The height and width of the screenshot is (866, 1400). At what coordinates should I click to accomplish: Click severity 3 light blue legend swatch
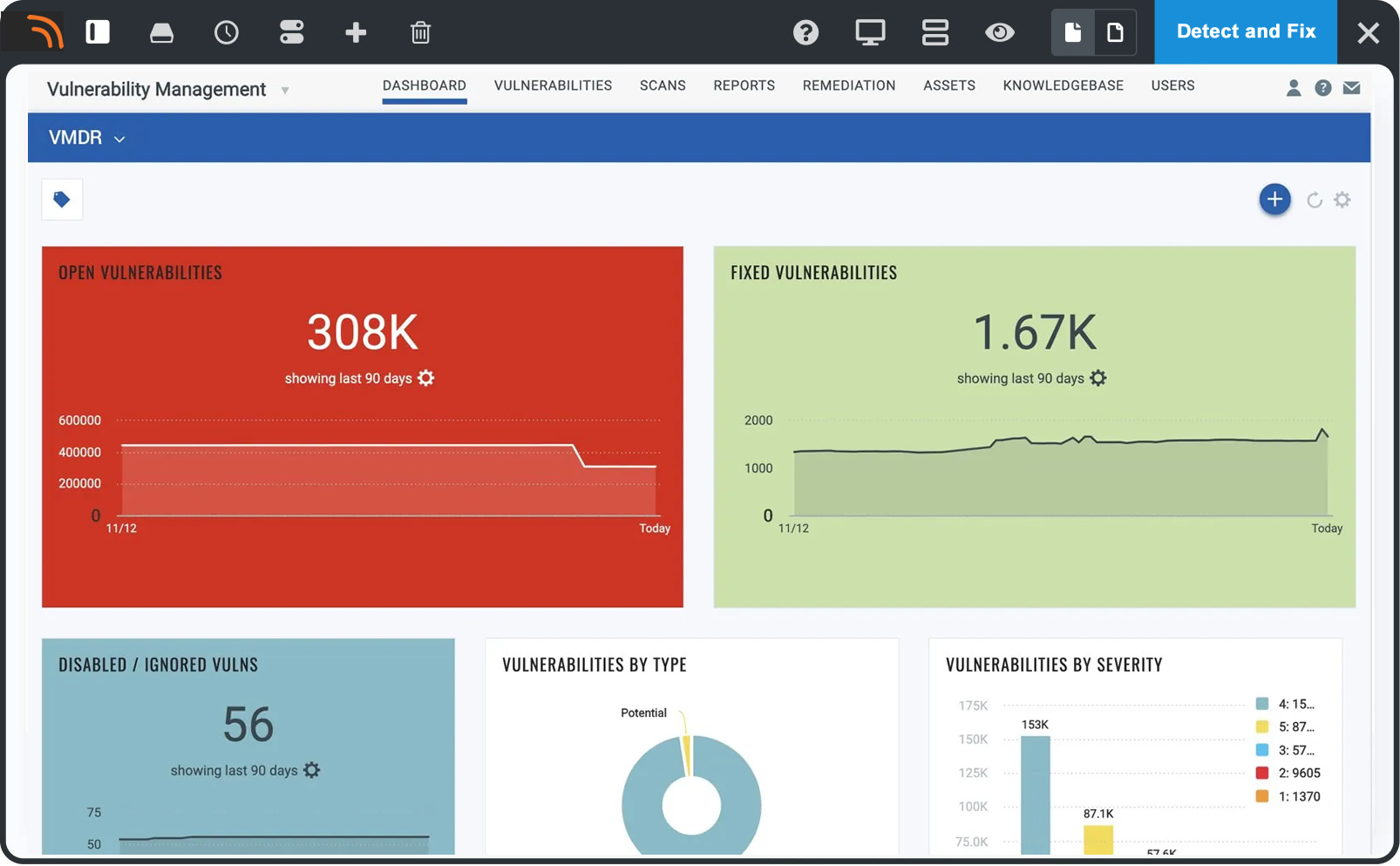1261,750
